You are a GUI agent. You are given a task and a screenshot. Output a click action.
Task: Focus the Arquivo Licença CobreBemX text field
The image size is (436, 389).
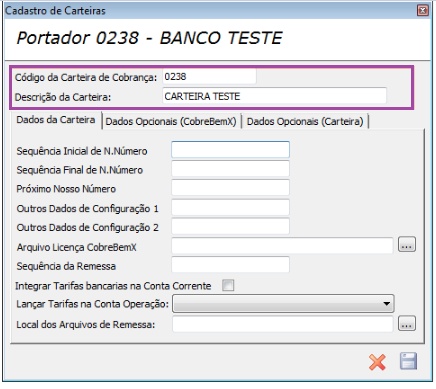point(282,246)
